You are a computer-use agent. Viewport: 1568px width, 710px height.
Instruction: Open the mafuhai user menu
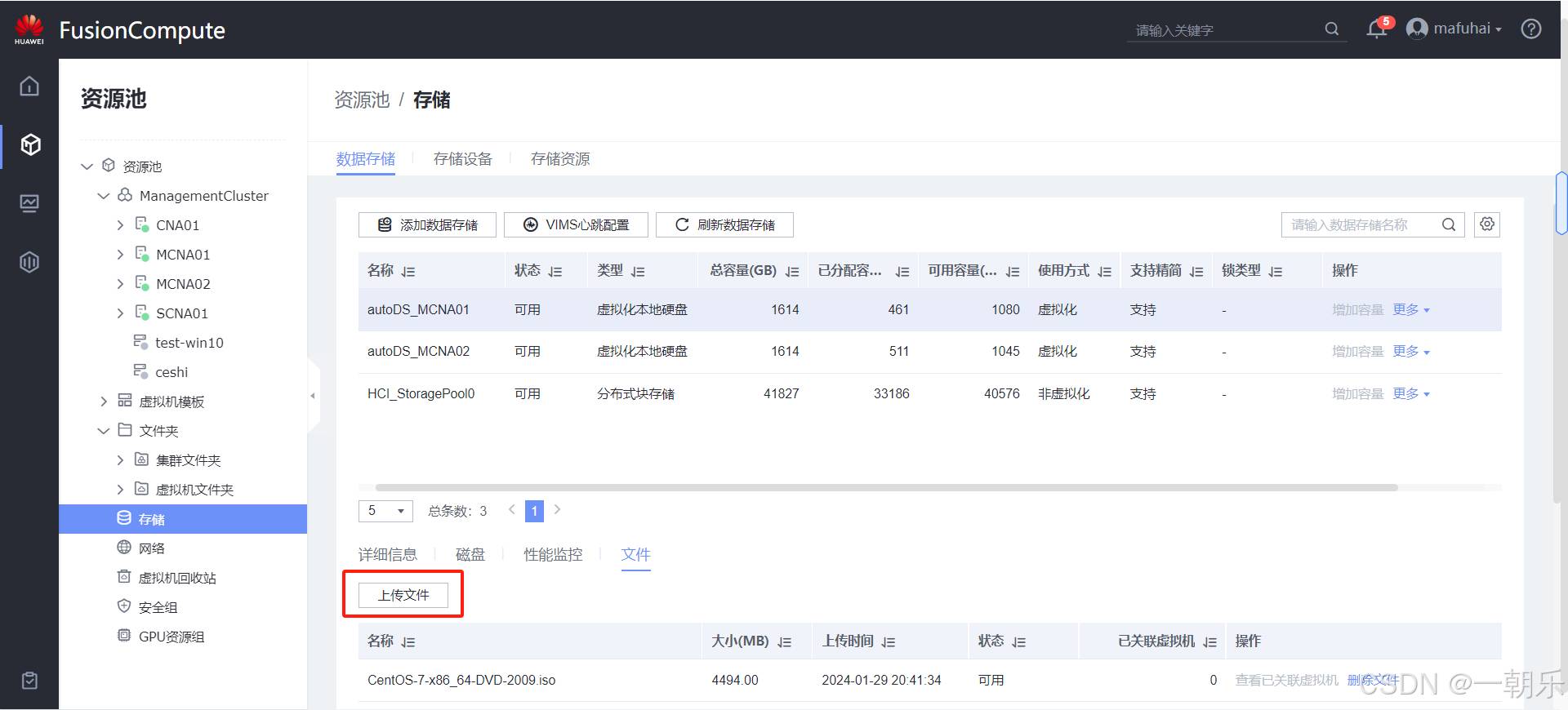tap(1454, 29)
